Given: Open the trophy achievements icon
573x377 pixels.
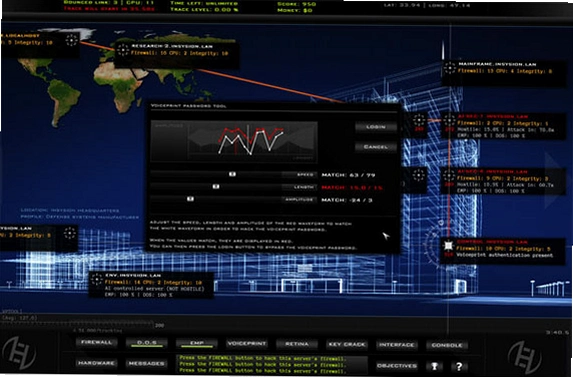Looking at the screenshot, I should click(x=434, y=366).
